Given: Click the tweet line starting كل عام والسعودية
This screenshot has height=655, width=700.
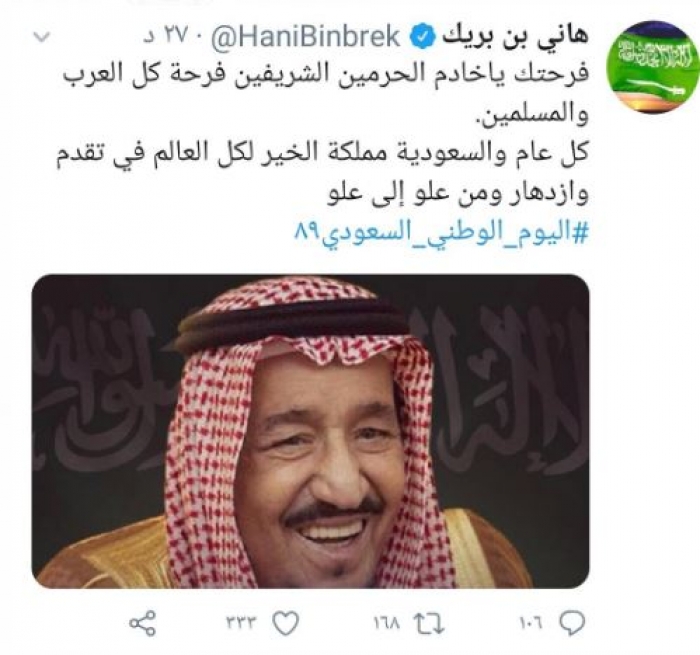Looking at the screenshot, I should coord(322,154).
